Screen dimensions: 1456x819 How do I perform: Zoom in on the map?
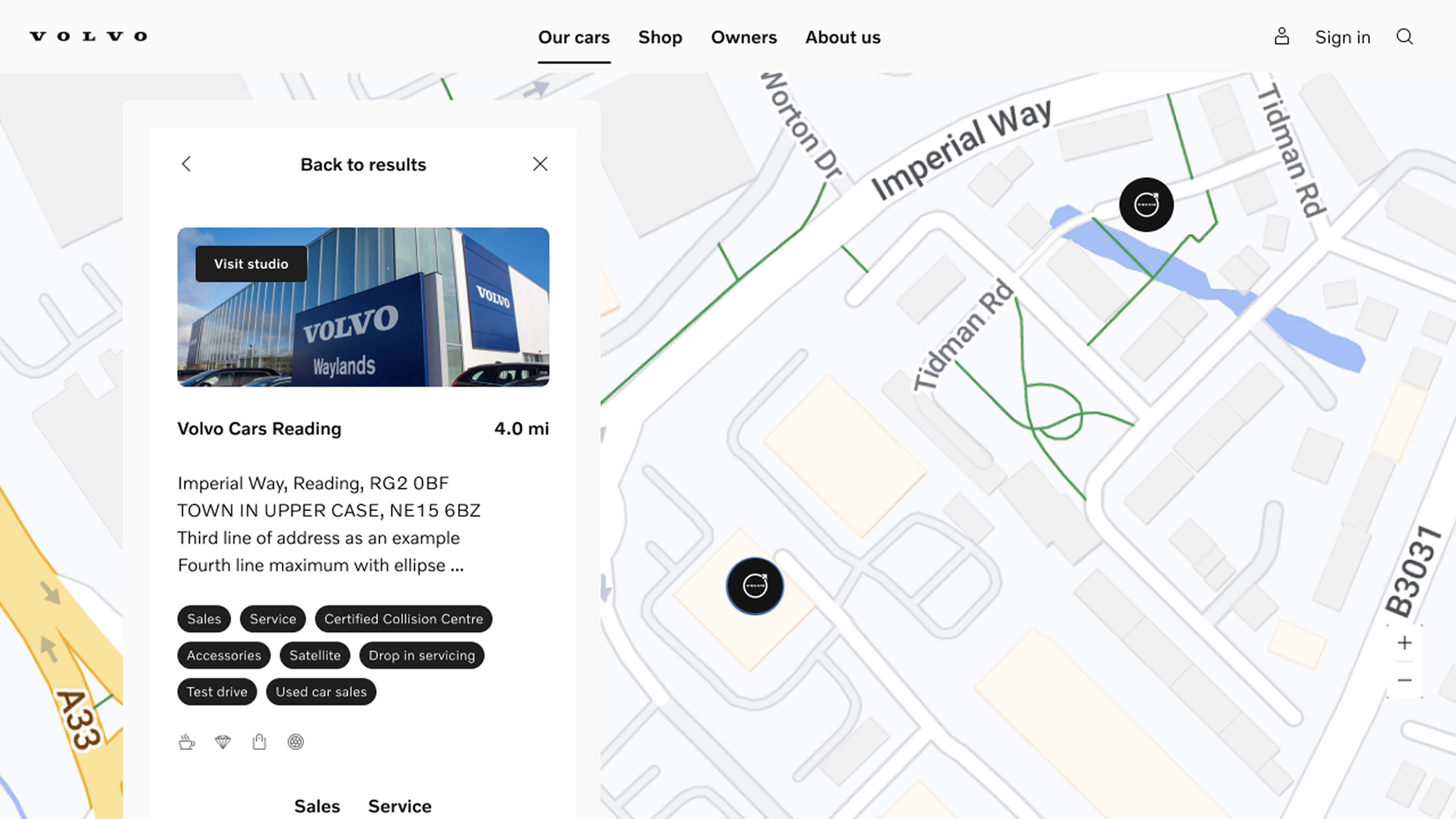coord(1404,643)
